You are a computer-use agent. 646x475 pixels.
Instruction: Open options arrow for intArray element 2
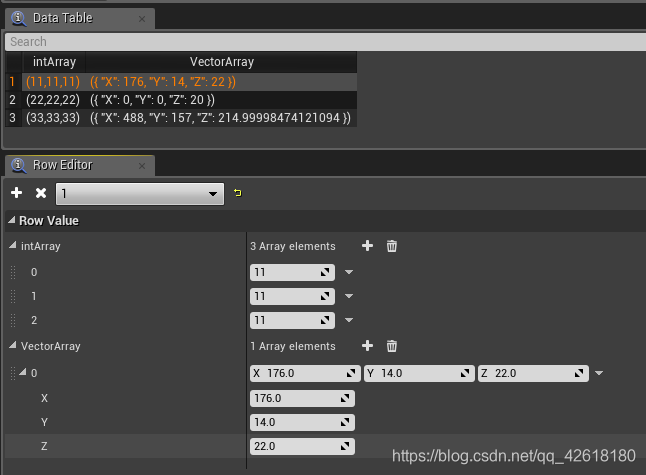tap(349, 320)
